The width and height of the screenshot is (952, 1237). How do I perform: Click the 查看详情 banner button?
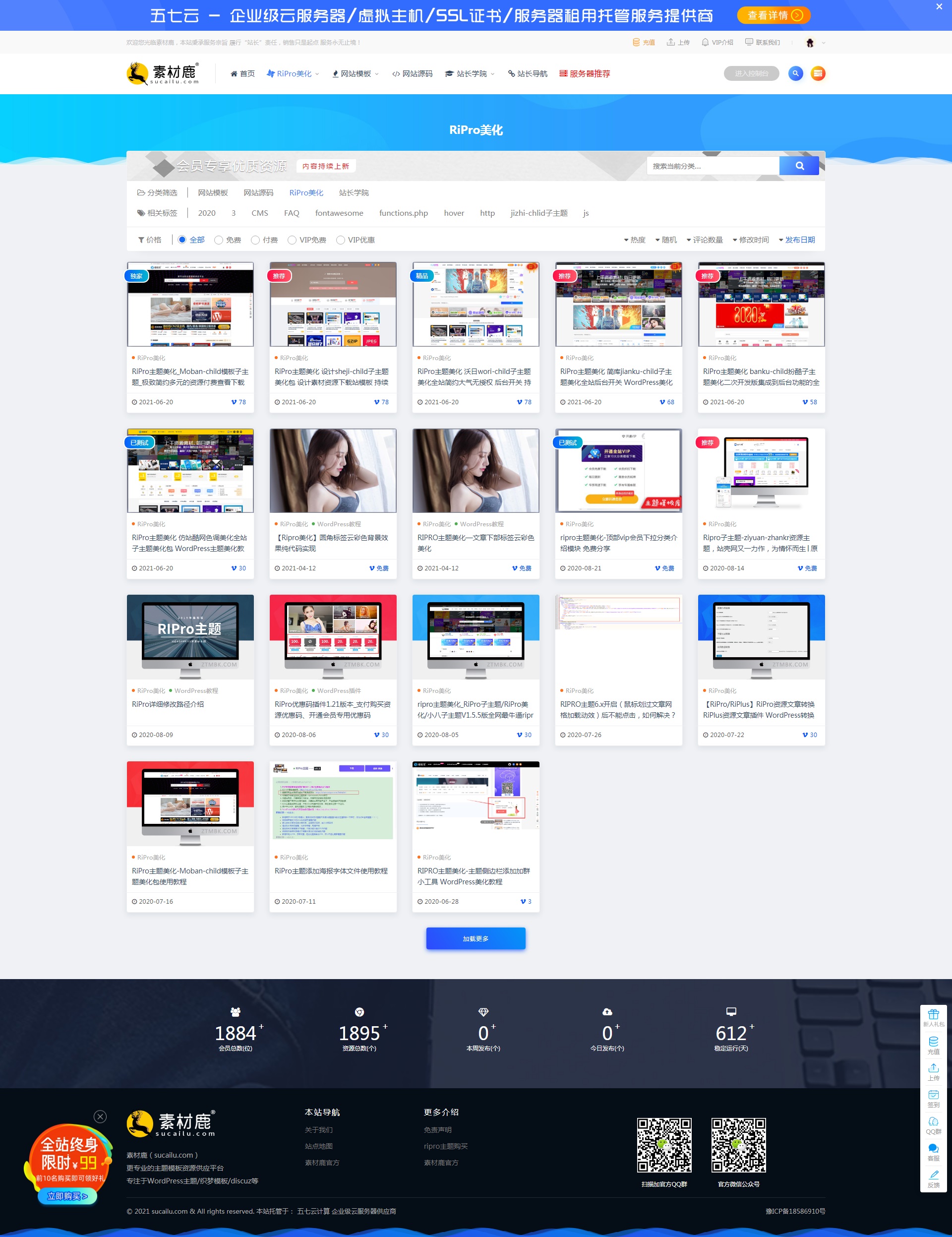tap(773, 15)
